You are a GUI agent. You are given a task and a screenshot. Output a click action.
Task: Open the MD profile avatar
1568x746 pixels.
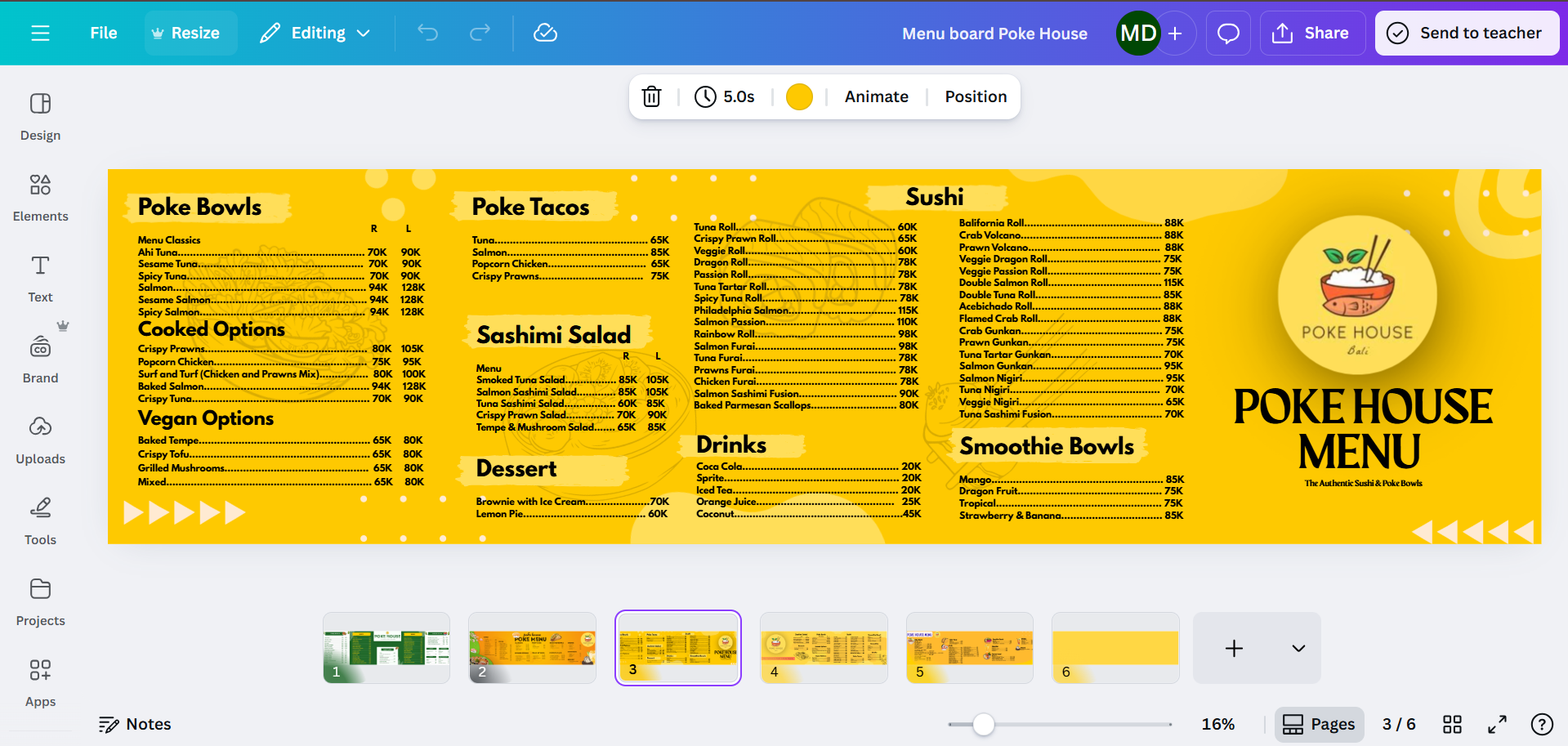tap(1138, 33)
